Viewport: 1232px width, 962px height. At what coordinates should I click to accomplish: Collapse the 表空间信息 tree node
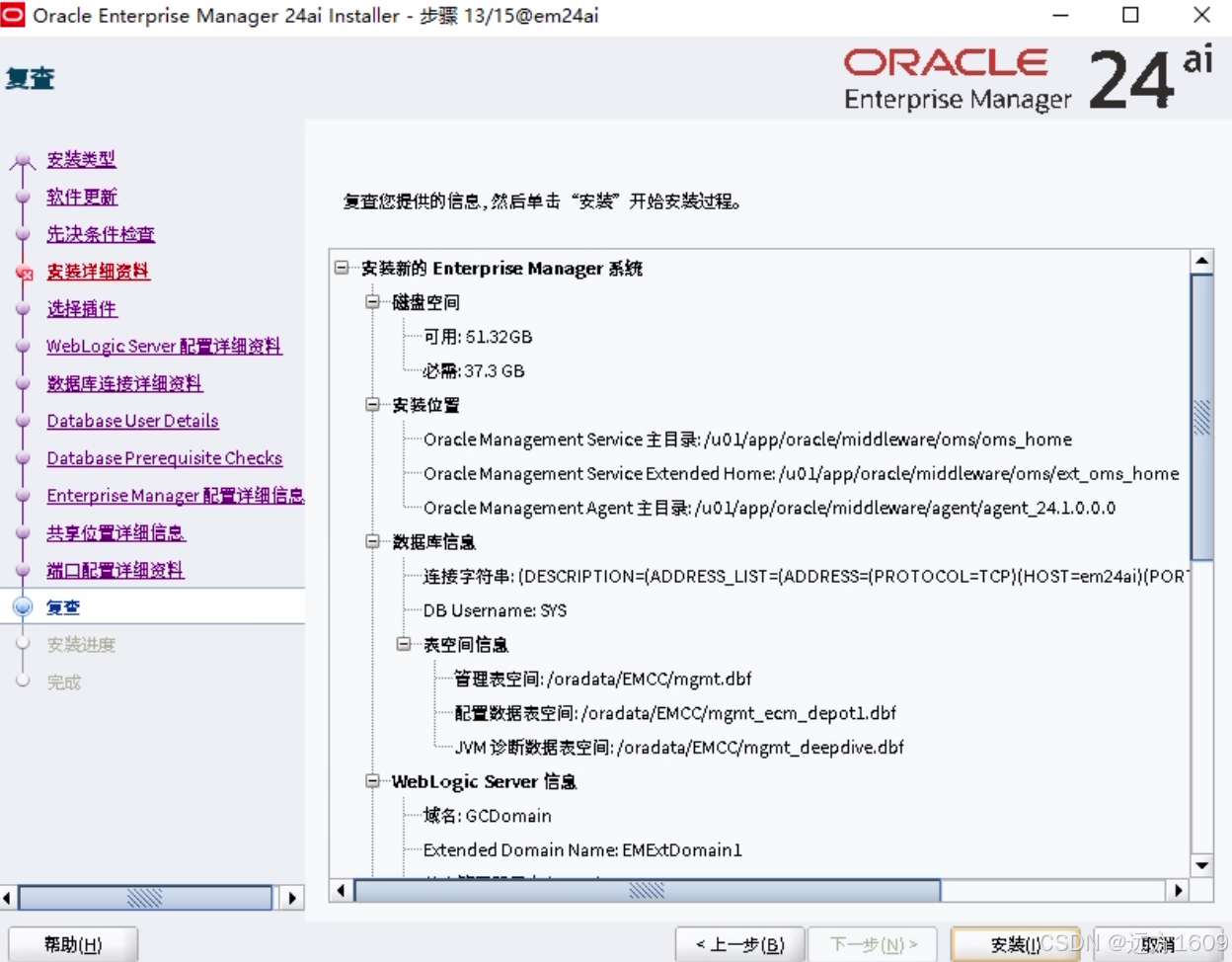click(403, 644)
